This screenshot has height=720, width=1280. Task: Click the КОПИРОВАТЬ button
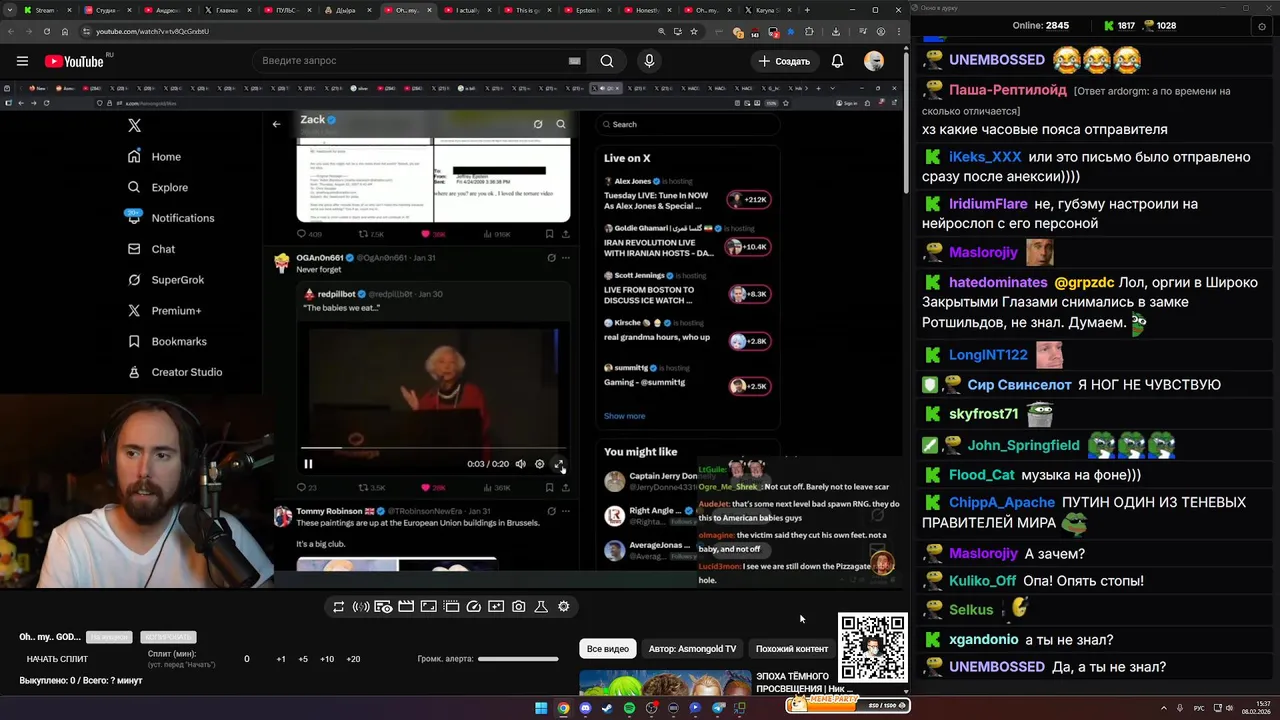[x=168, y=637]
